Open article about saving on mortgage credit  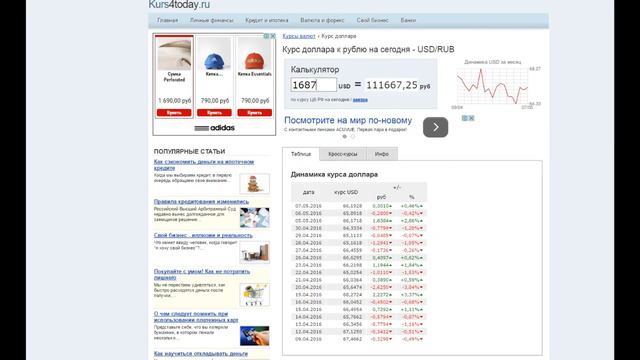click(204, 165)
